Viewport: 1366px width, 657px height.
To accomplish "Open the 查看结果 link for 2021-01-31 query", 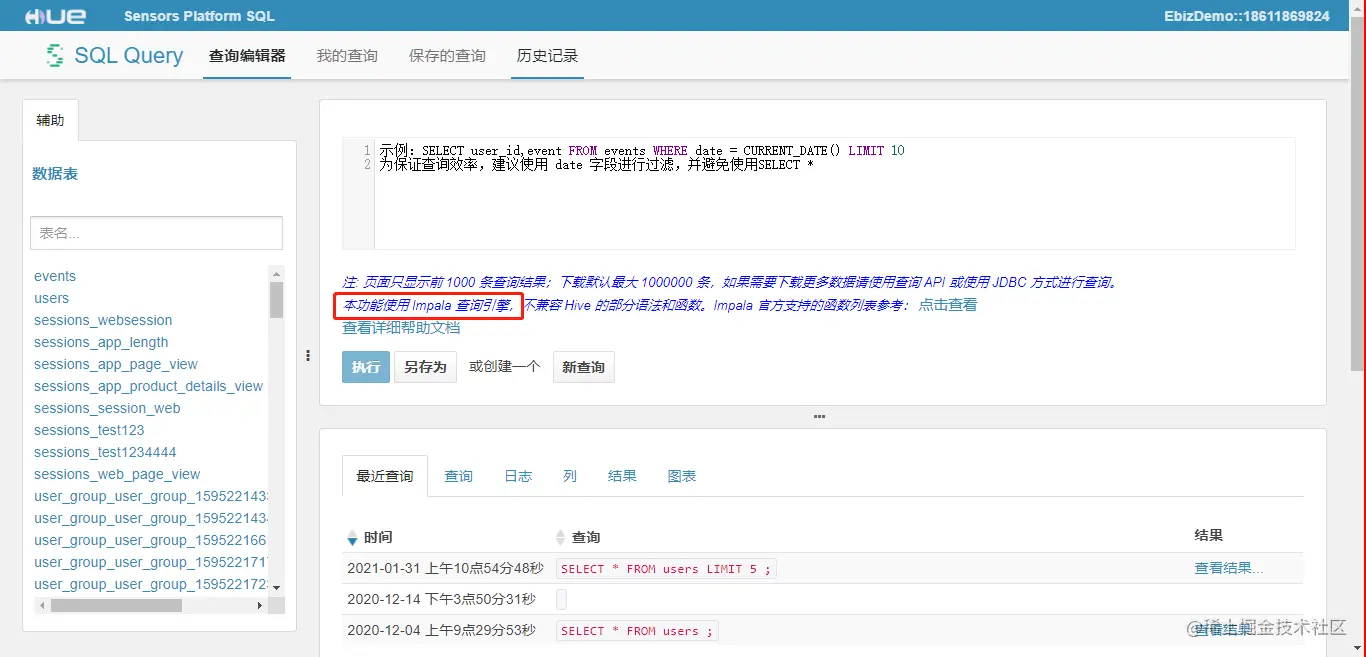I will pyautogui.click(x=1229, y=568).
